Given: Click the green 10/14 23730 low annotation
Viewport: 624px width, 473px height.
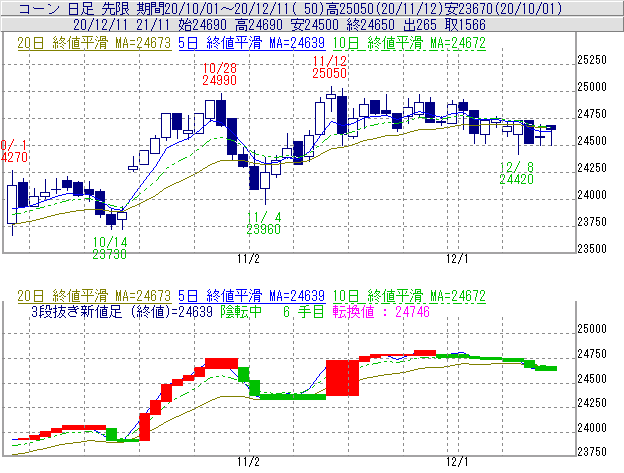Looking at the screenshot, I should coord(109,248).
